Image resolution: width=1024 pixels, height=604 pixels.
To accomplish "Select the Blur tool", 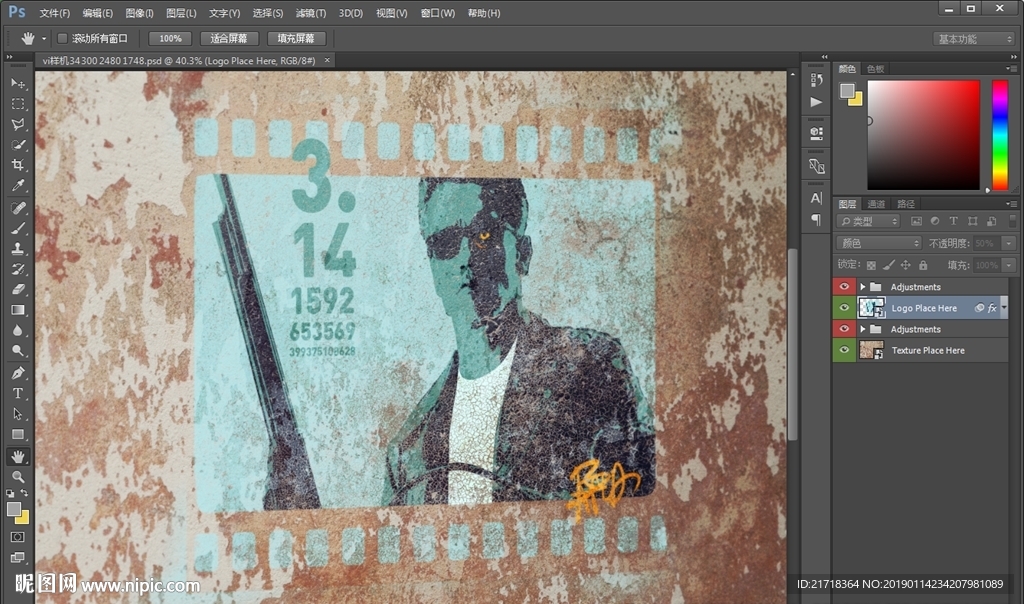I will (x=18, y=330).
